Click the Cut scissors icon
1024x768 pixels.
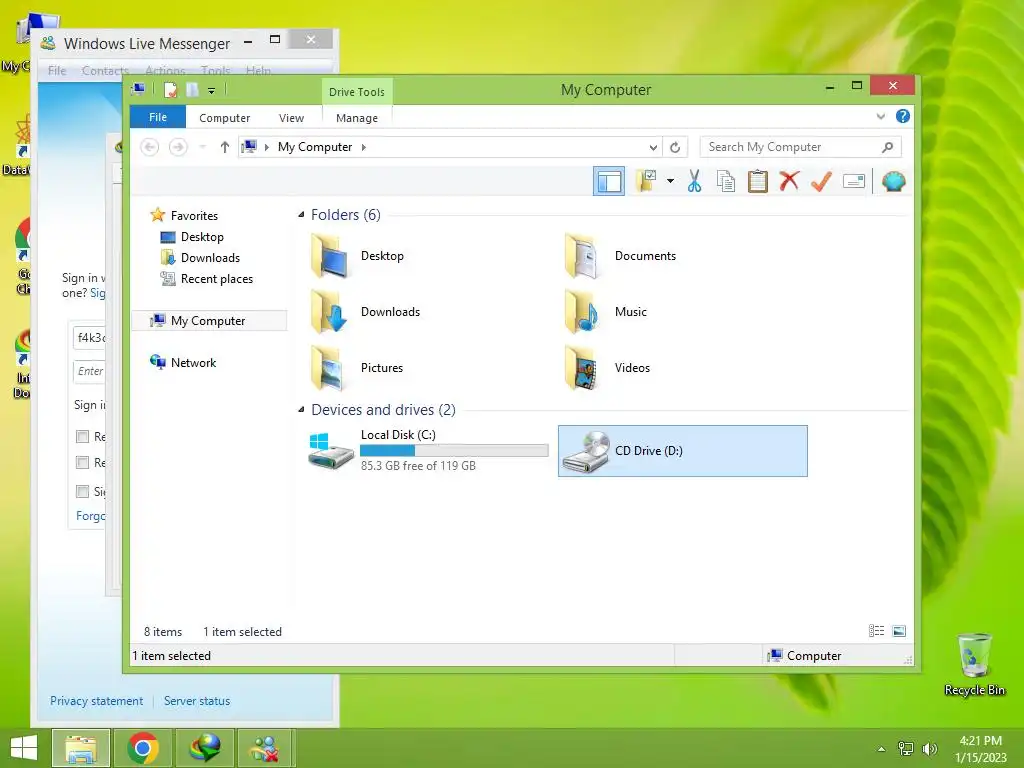coord(694,181)
